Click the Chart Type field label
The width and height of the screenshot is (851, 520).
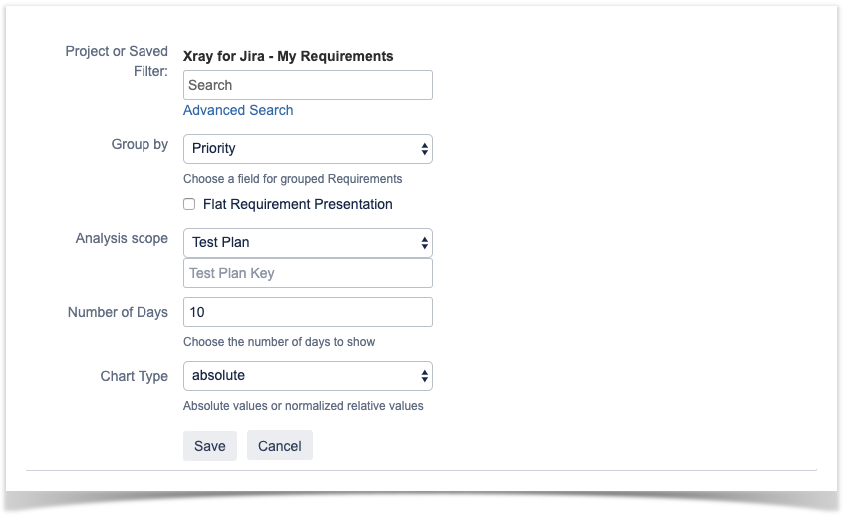pos(134,376)
